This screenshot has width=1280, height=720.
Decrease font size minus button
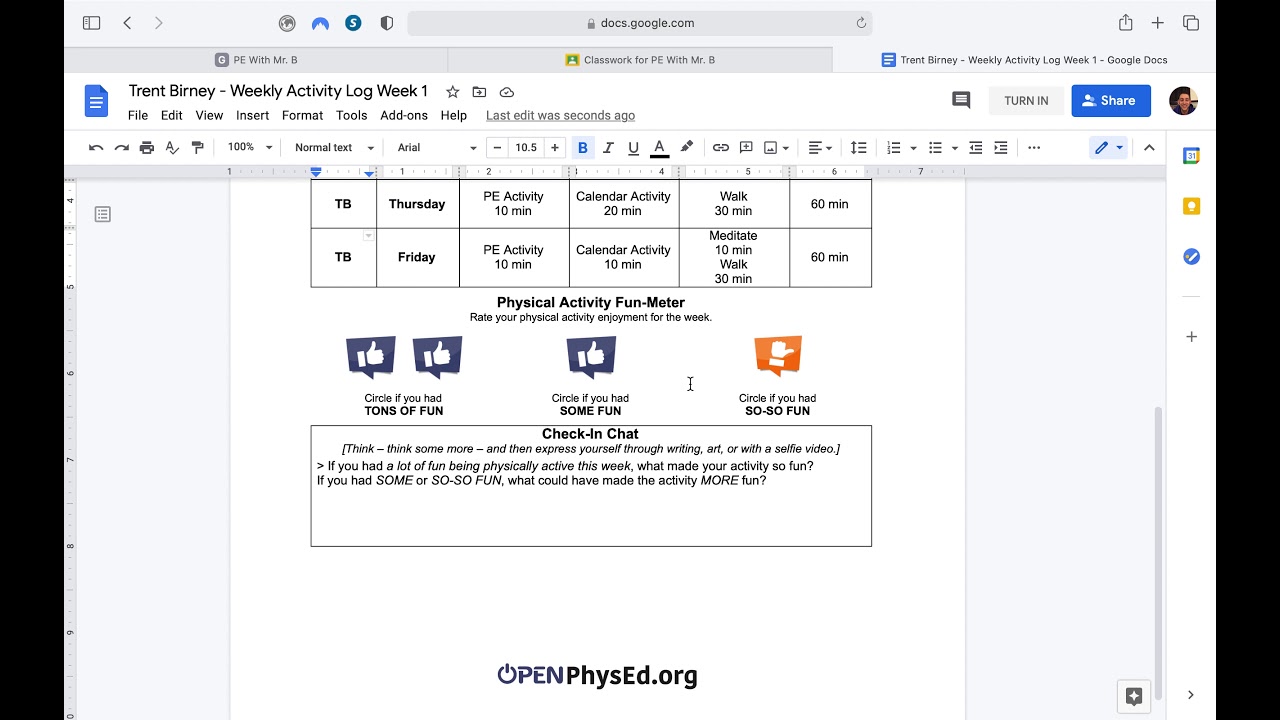pyautogui.click(x=497, y=148)
